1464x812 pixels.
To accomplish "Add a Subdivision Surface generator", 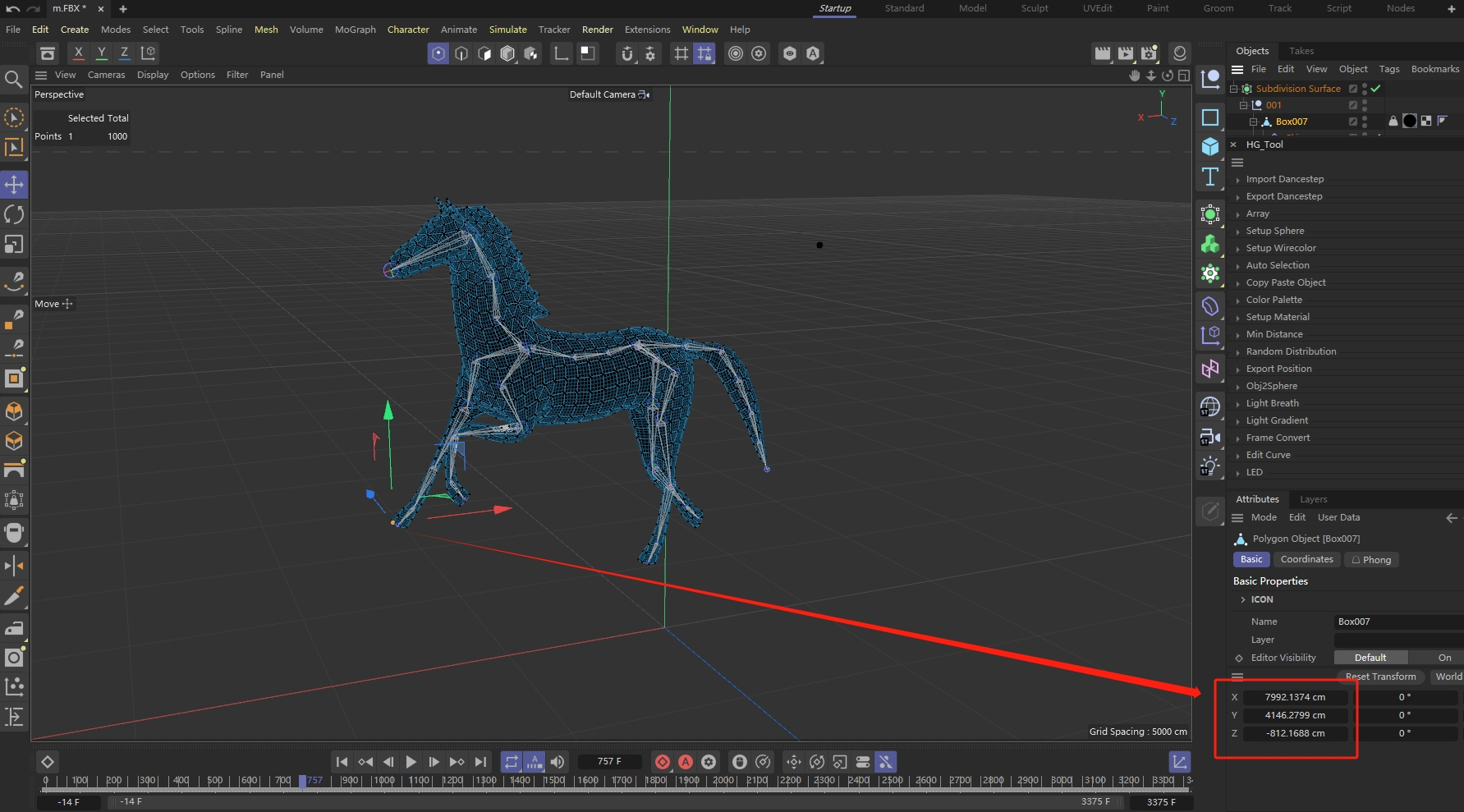I will [1210, 215].
